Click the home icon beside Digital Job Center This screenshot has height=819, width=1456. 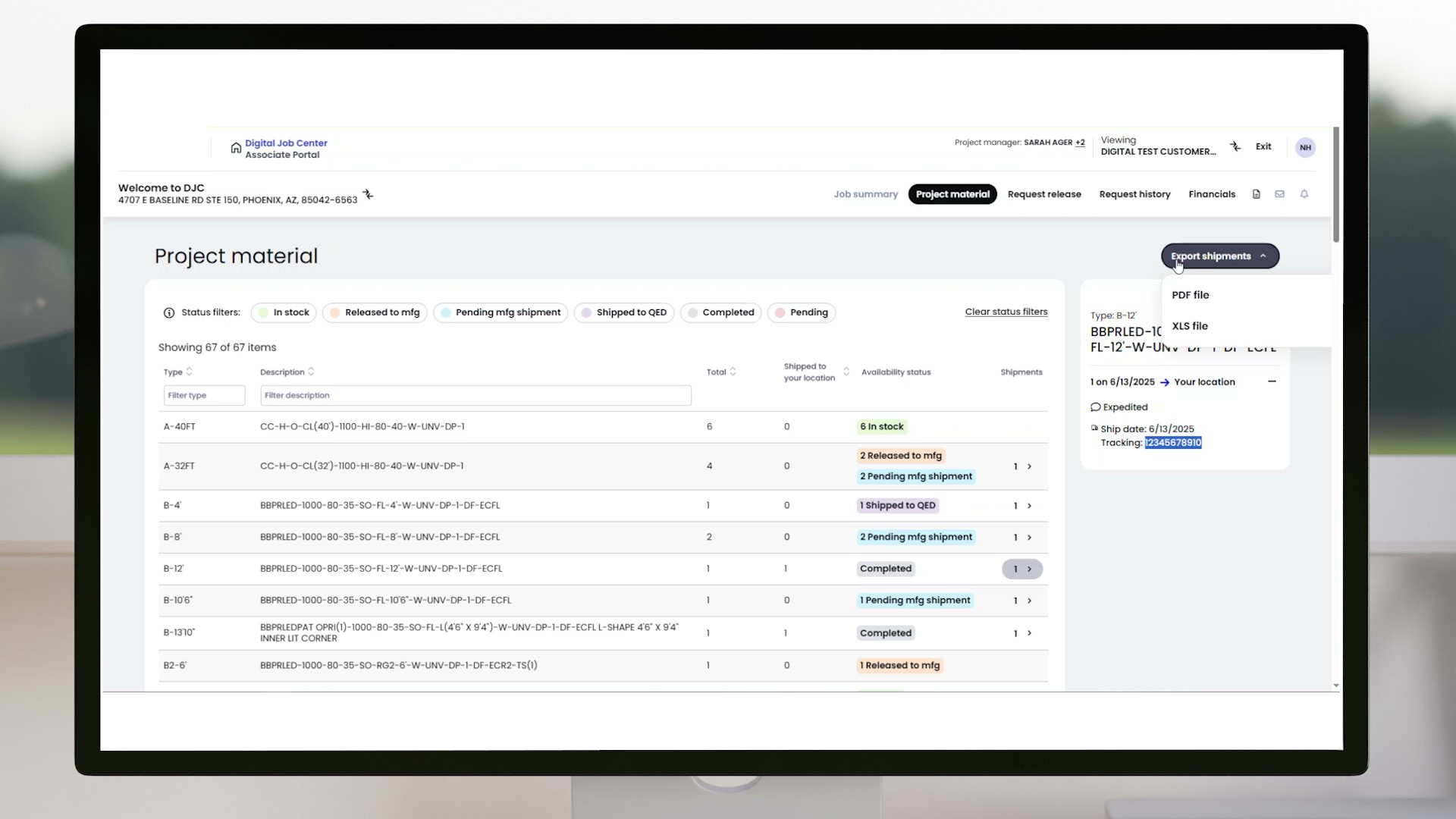coord(235,147)
